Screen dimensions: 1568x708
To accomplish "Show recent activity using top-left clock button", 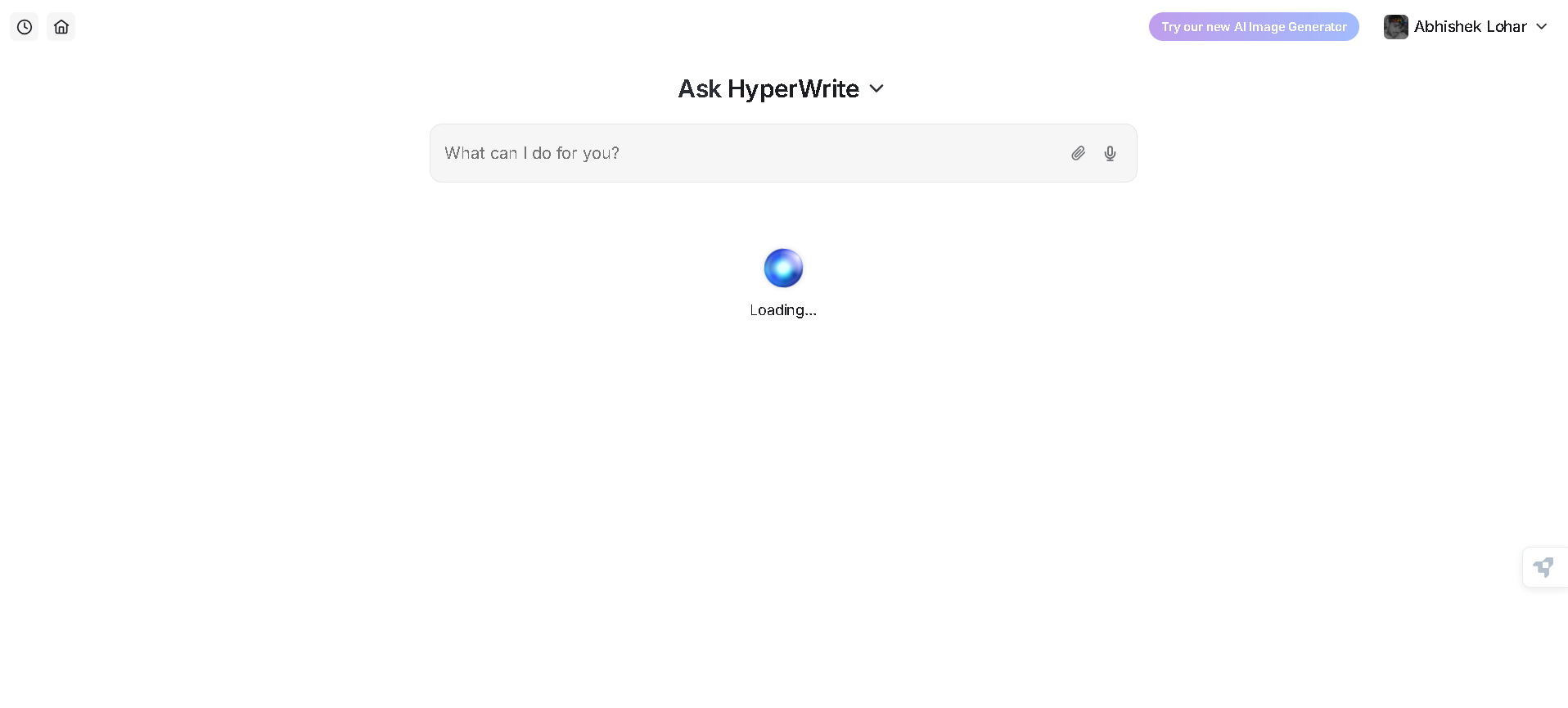I will click(x=25, y=27).
